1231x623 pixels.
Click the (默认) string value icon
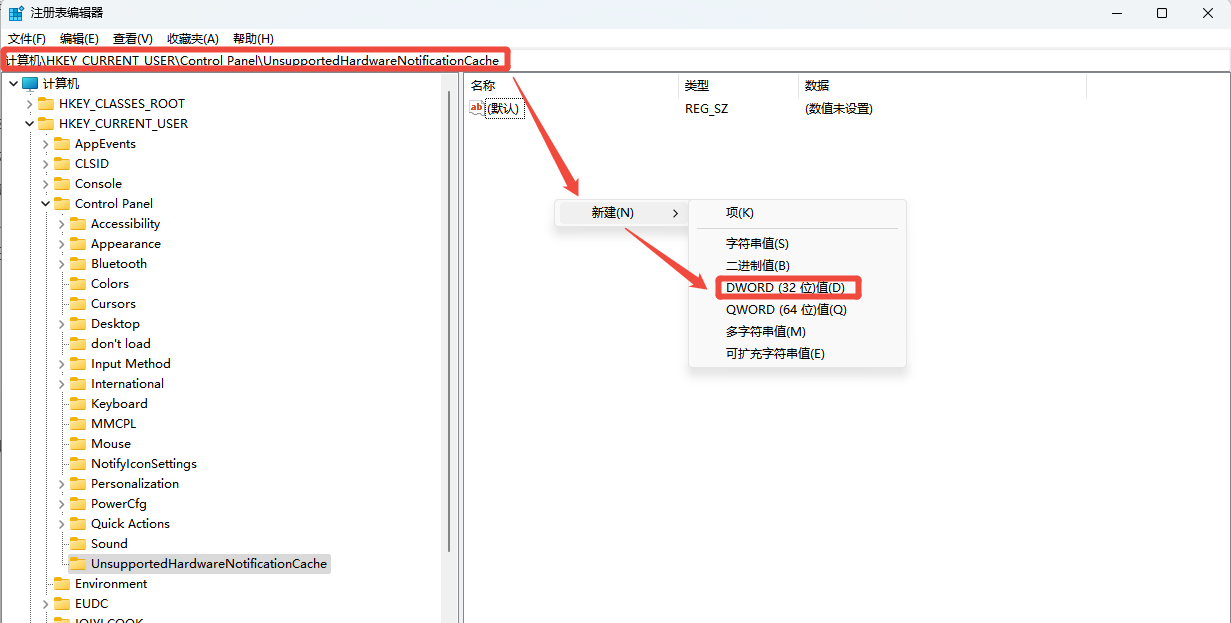coord(477,108)
